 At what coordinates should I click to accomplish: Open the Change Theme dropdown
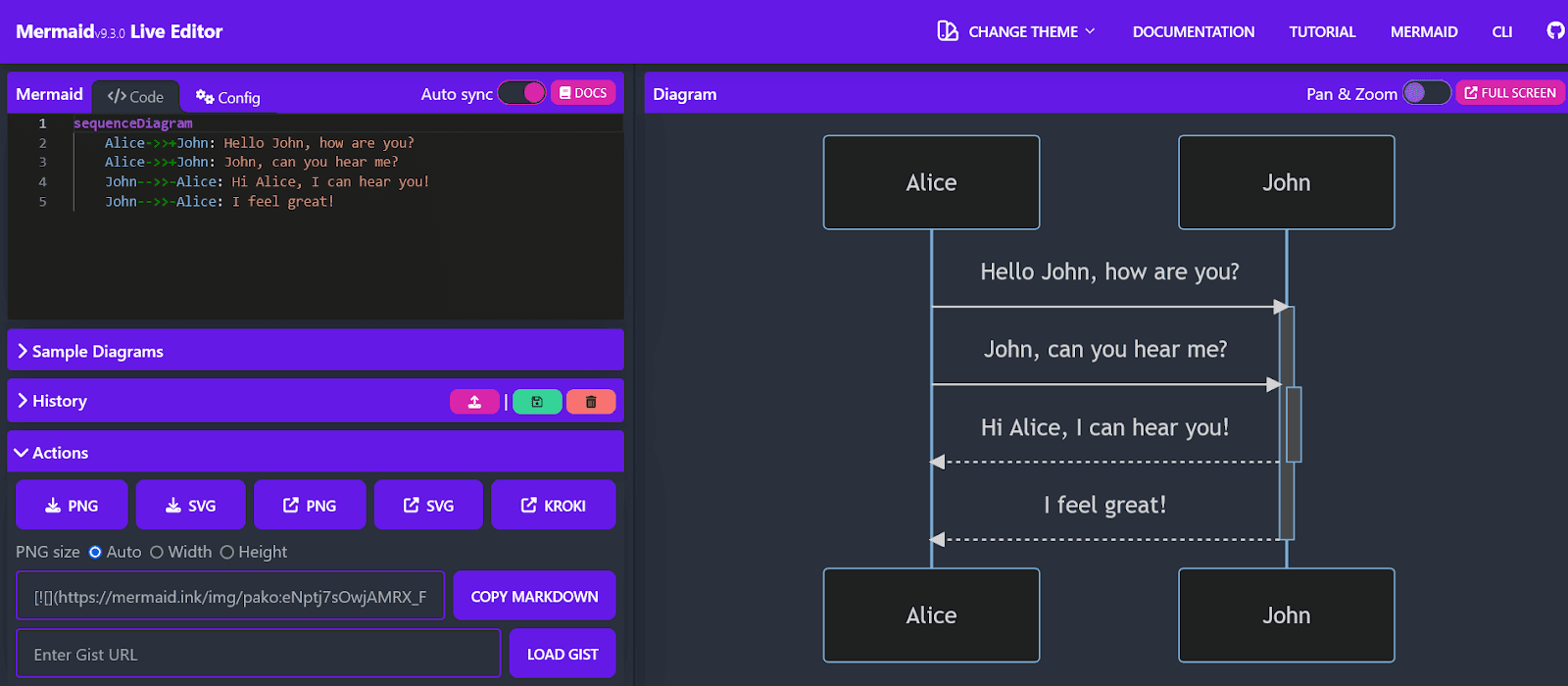[x=1016, y=31]
